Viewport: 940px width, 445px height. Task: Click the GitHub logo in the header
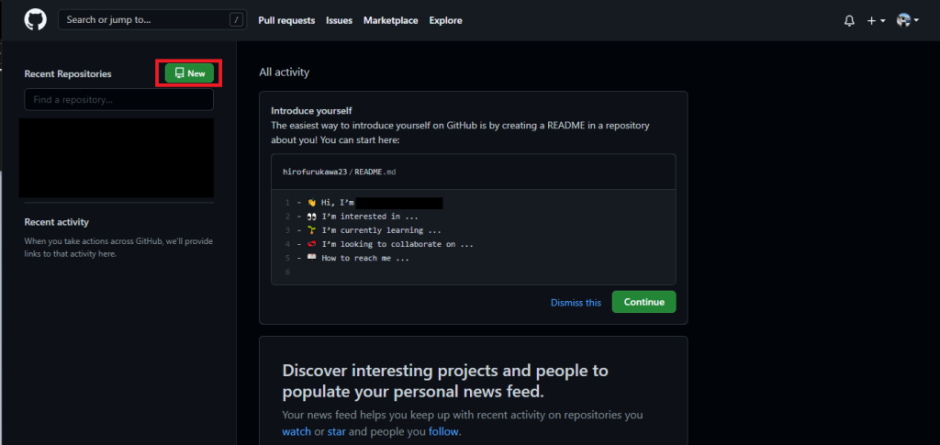[x=35, y=20]
